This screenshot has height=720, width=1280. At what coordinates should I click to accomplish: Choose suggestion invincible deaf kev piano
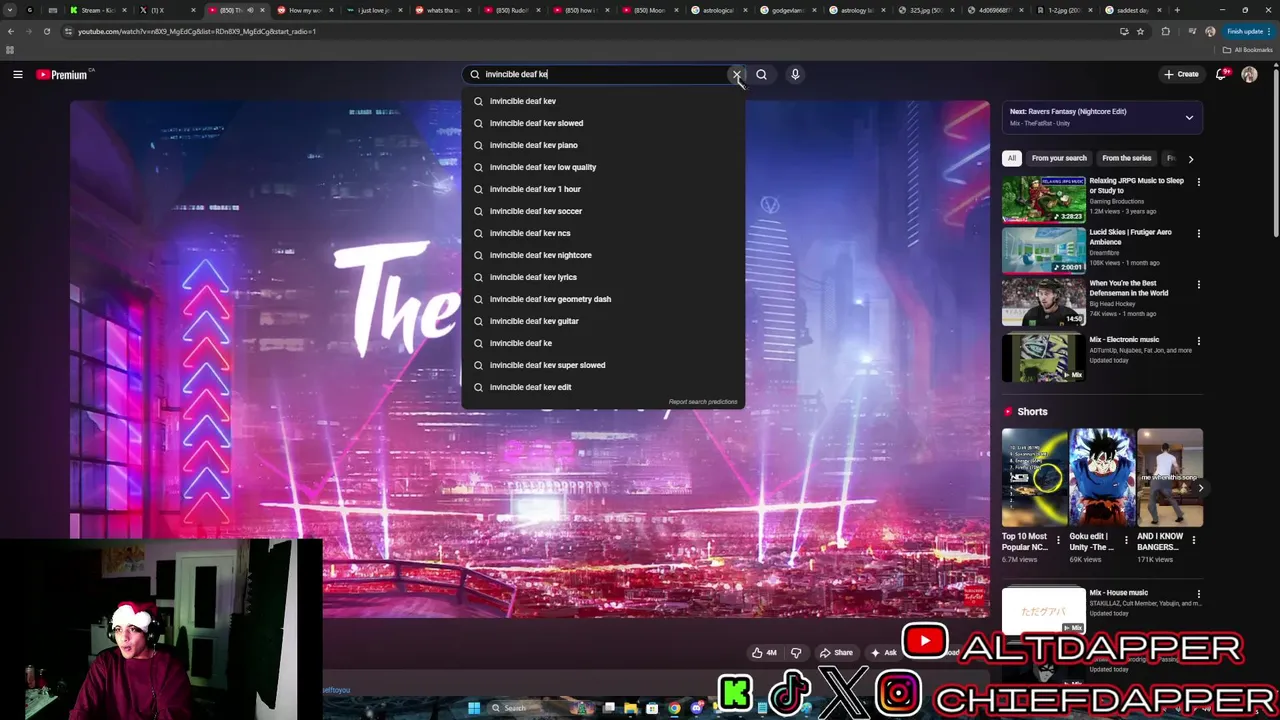coord(603,145)
